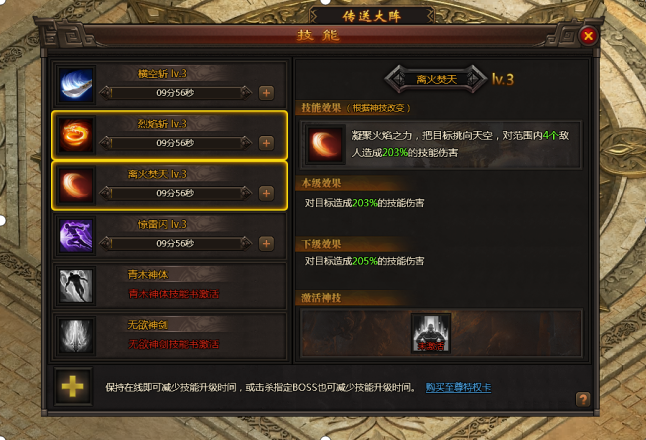Image resolution: width=646 pixels, height=440 pixels.
Task: Select the 烈焰斩 fire skill icon
Action: click(76, 135)
